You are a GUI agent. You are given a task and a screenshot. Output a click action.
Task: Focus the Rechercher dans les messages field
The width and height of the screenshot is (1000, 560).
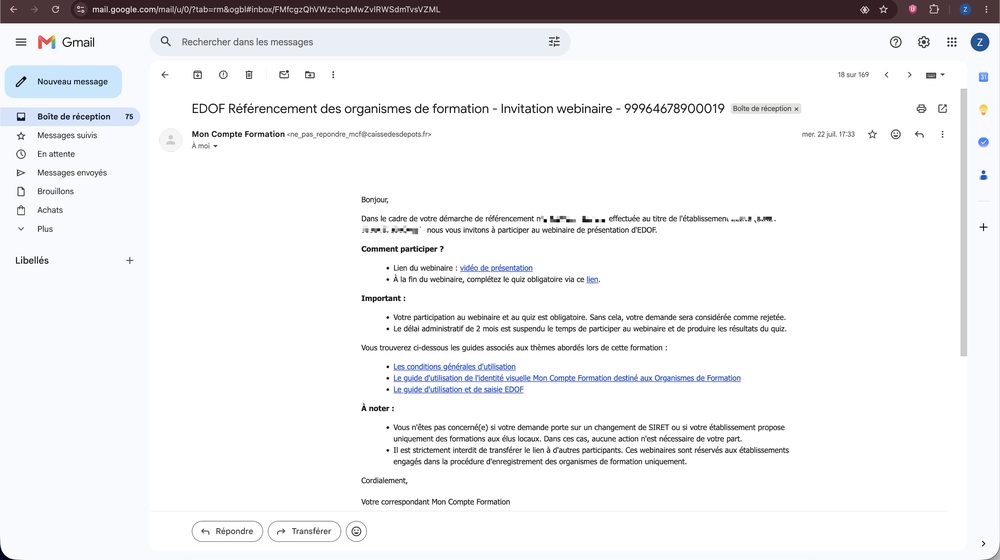pyautogui.click(x=360, y=42)
